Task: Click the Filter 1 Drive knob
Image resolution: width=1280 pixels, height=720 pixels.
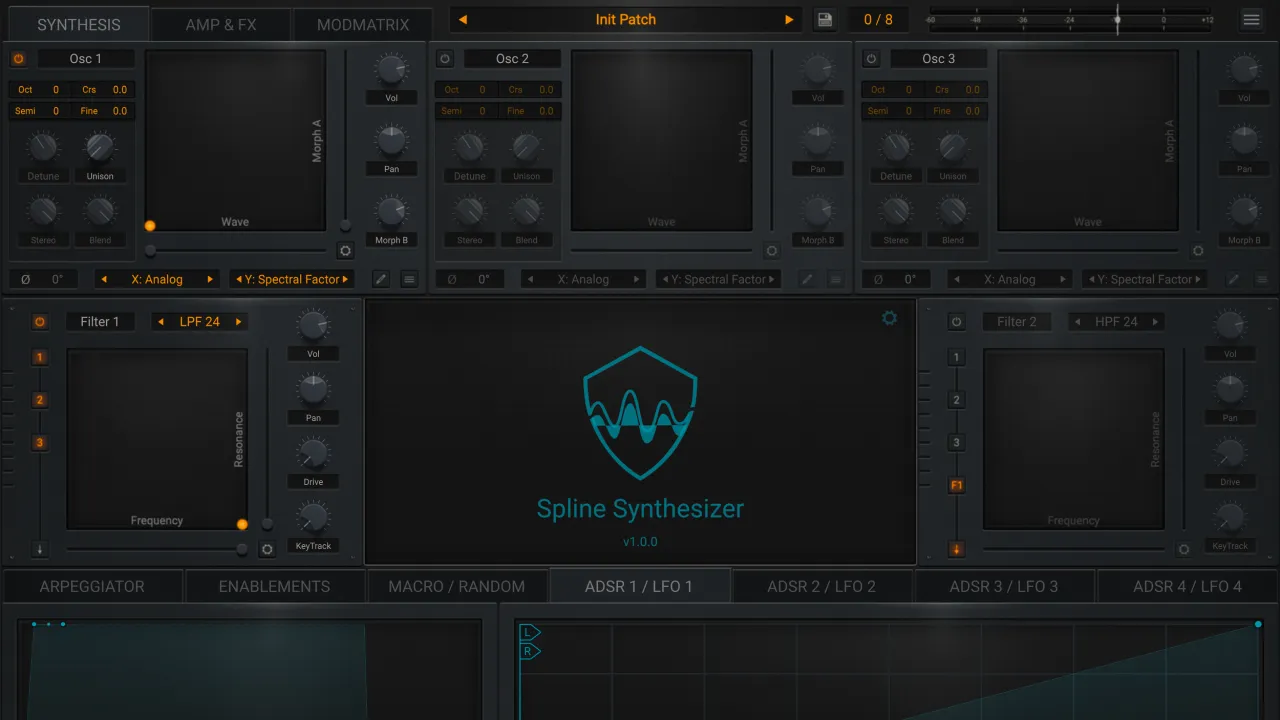Action: point(313,453)
